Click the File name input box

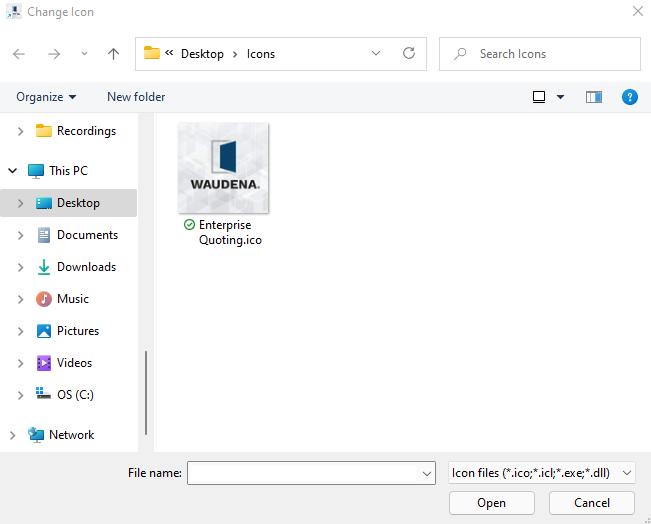(311, 473)
